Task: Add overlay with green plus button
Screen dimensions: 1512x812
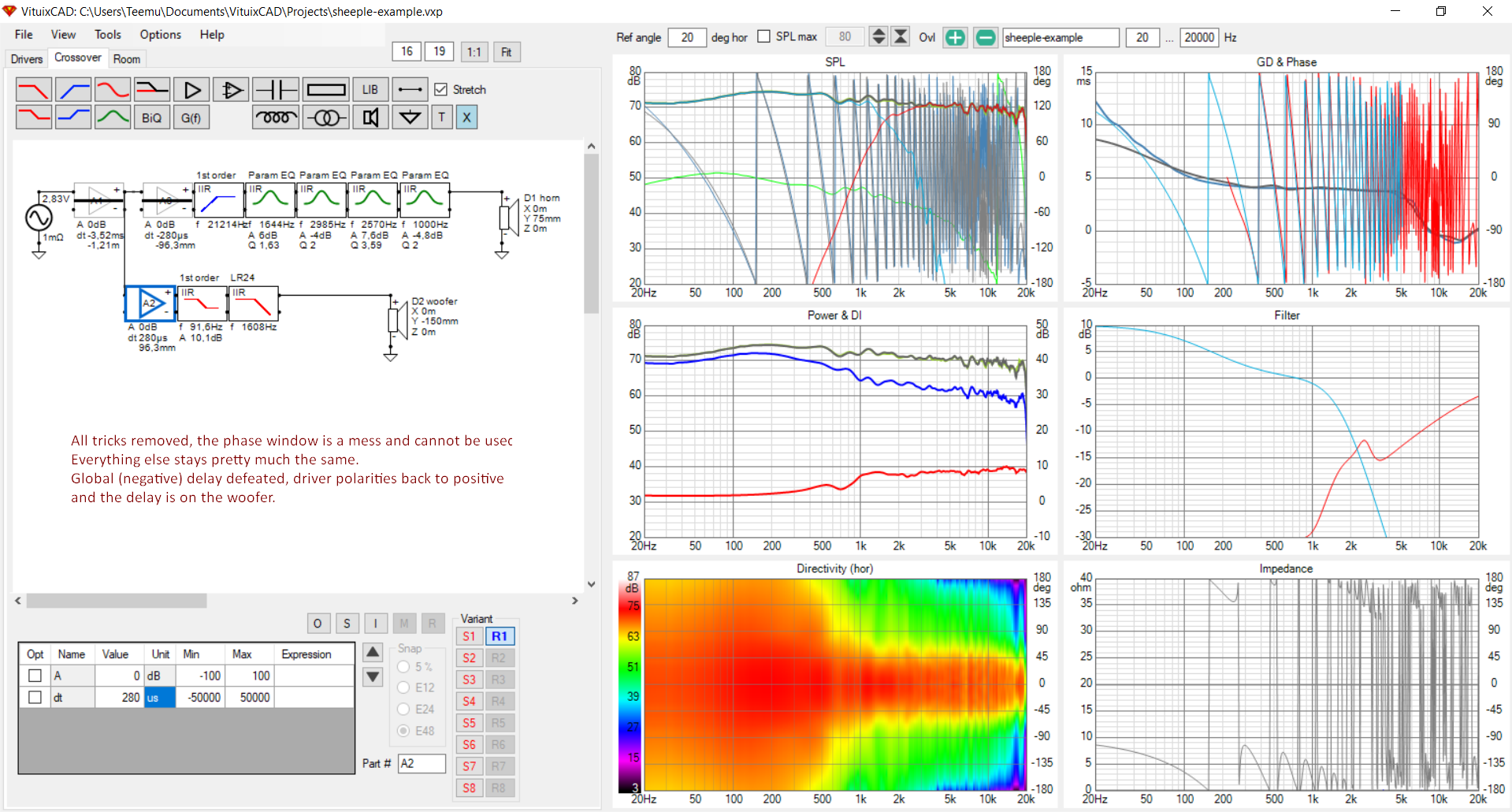Action: click(955, 37)
